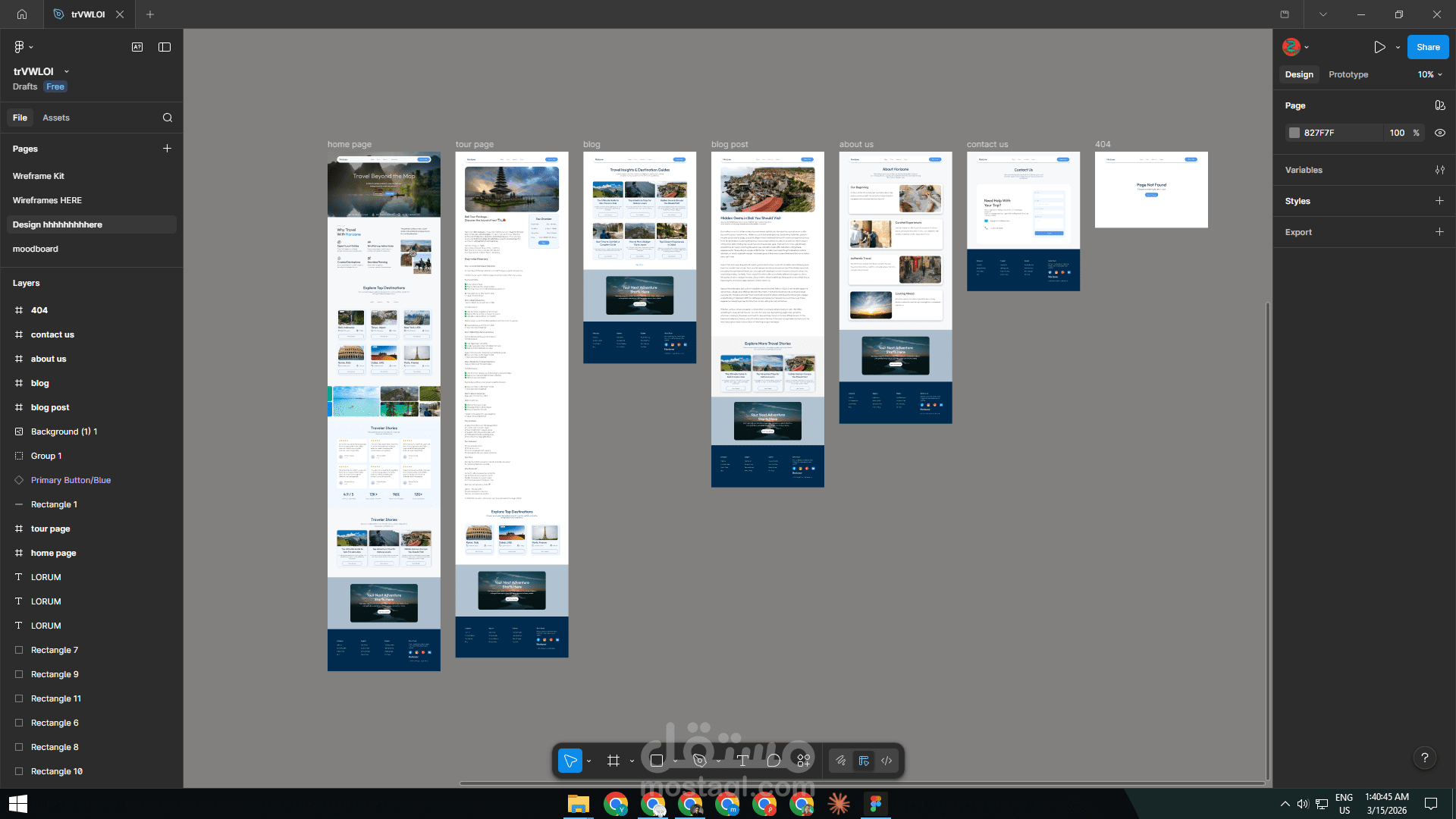Click the blue Share button
The image size is (1456, 819).
point(1427,47)
